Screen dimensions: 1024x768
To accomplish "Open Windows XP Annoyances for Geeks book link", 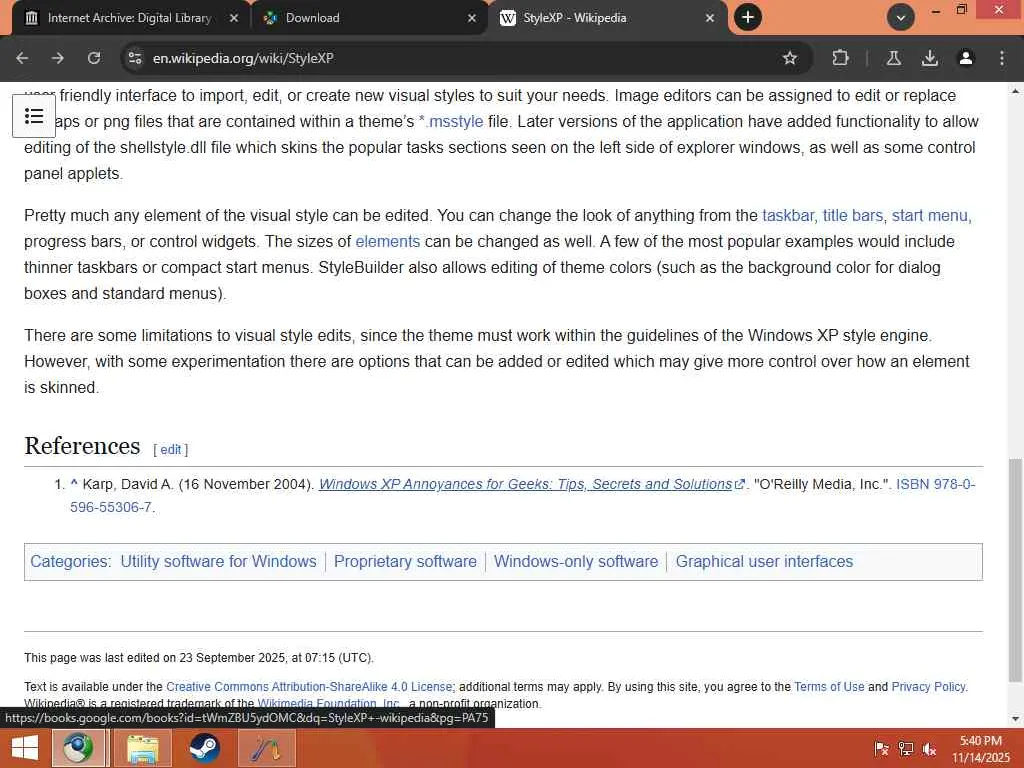I will pos(526,484).
